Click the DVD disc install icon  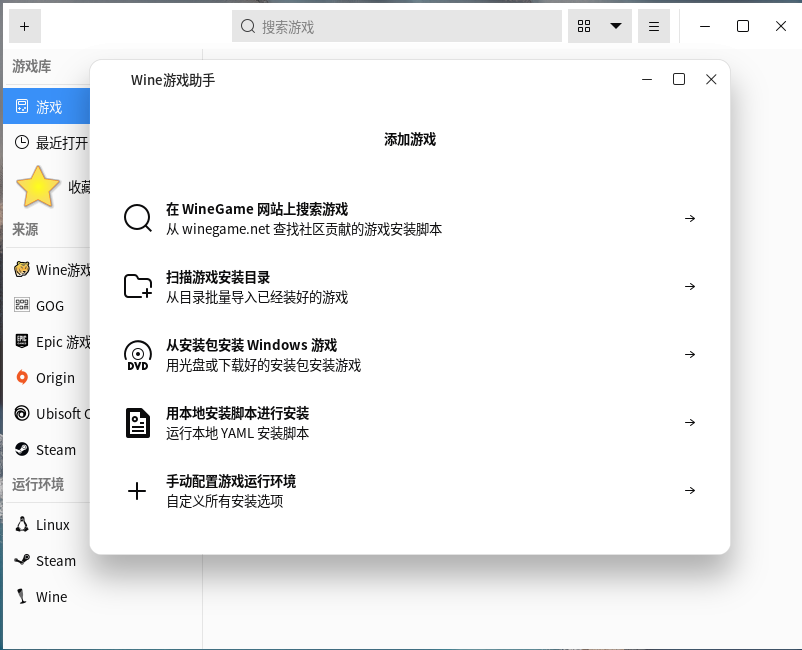pyautogui.click(x=138, y=355)
